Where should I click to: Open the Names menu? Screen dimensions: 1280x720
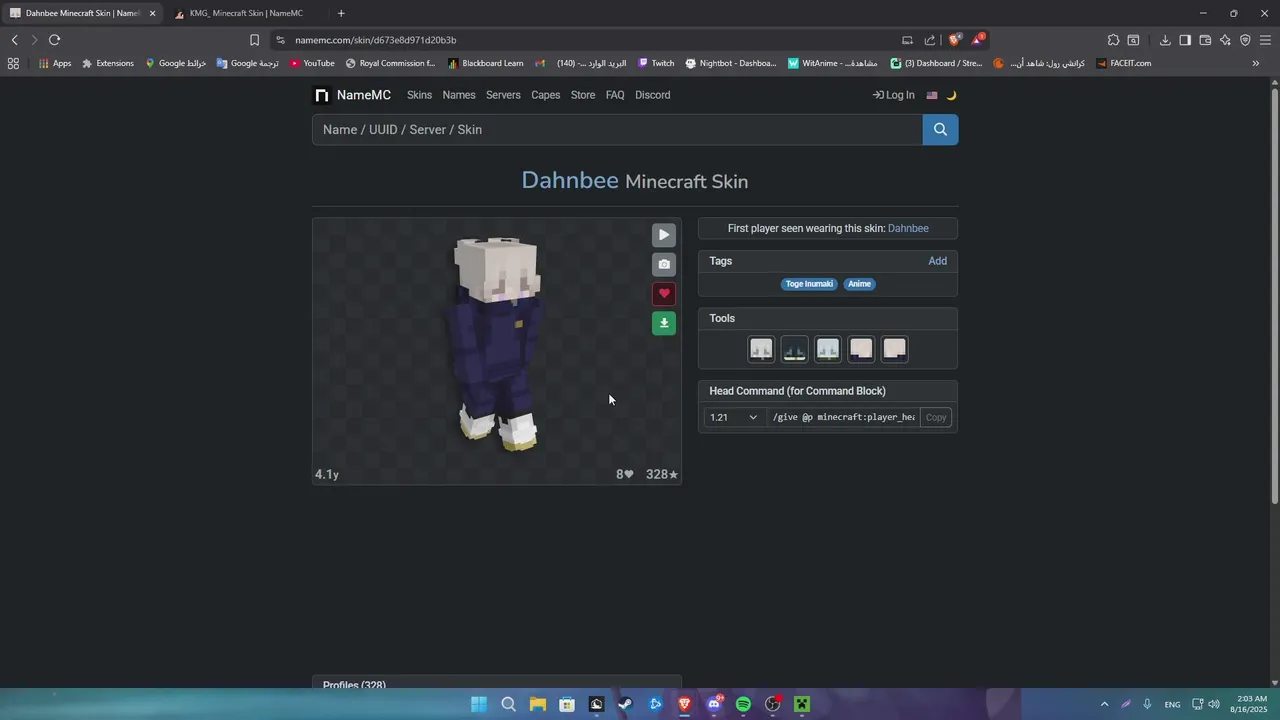(459, 95)
